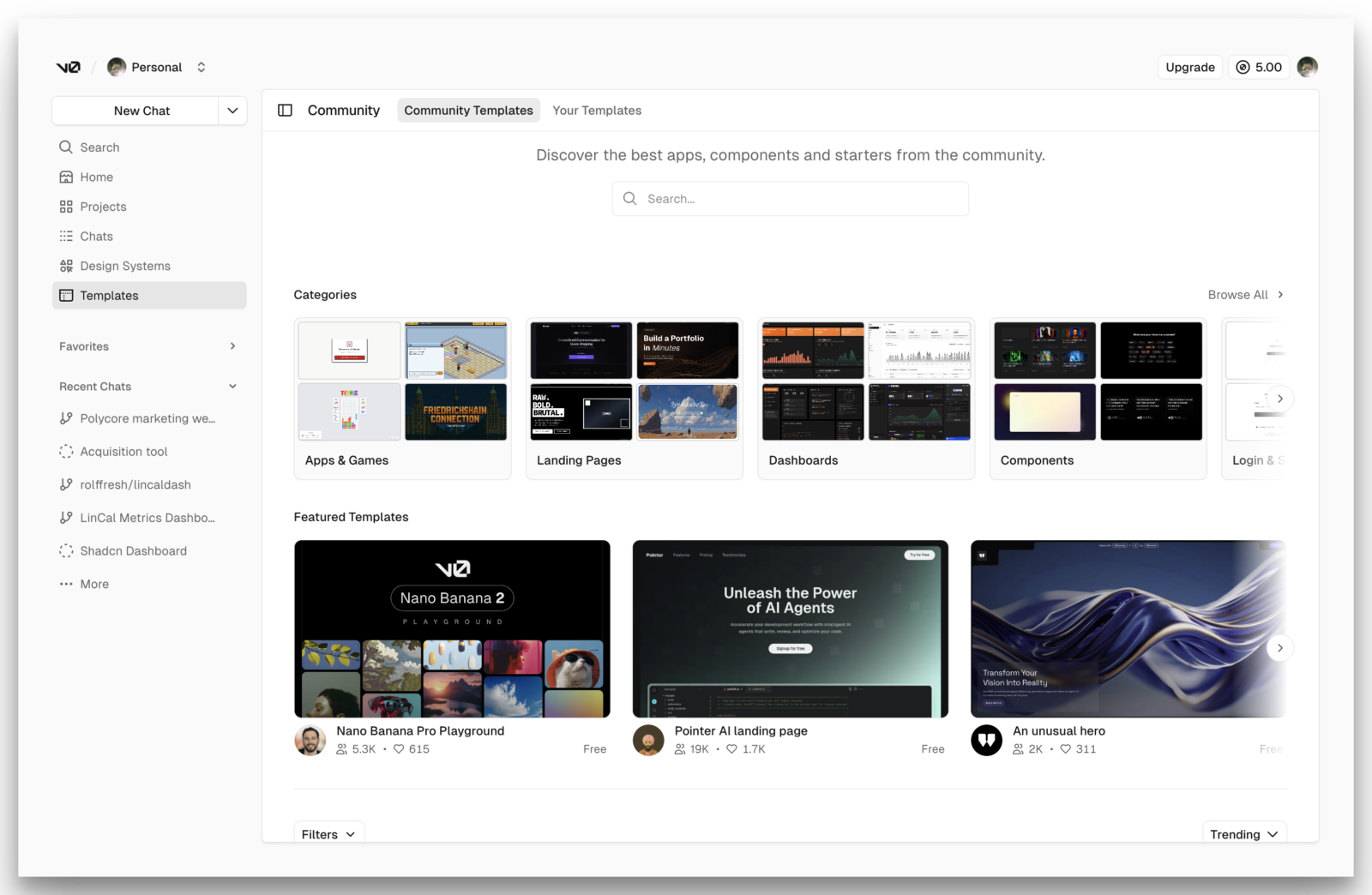The image size is (1372, 895).
Task: Like the Pointer AI landing page template
Action: pos(731,749)
